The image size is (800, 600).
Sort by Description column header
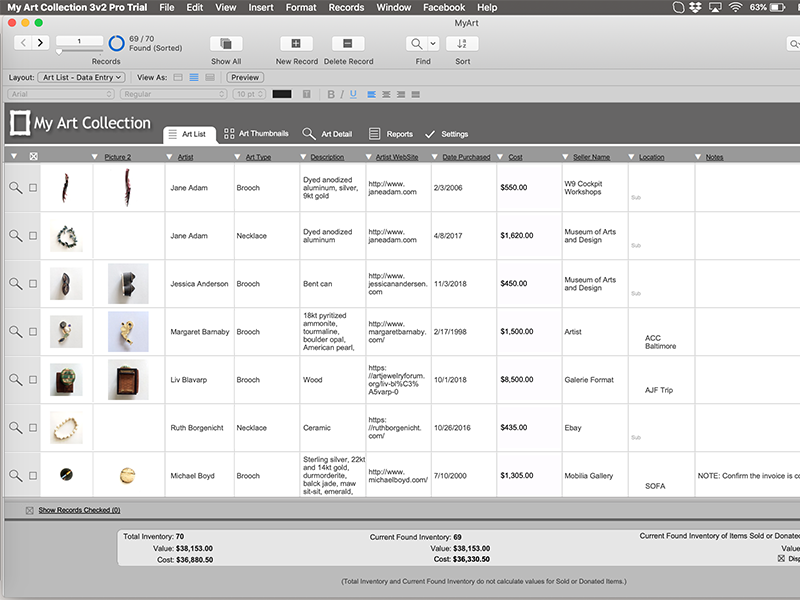(327, 157)
